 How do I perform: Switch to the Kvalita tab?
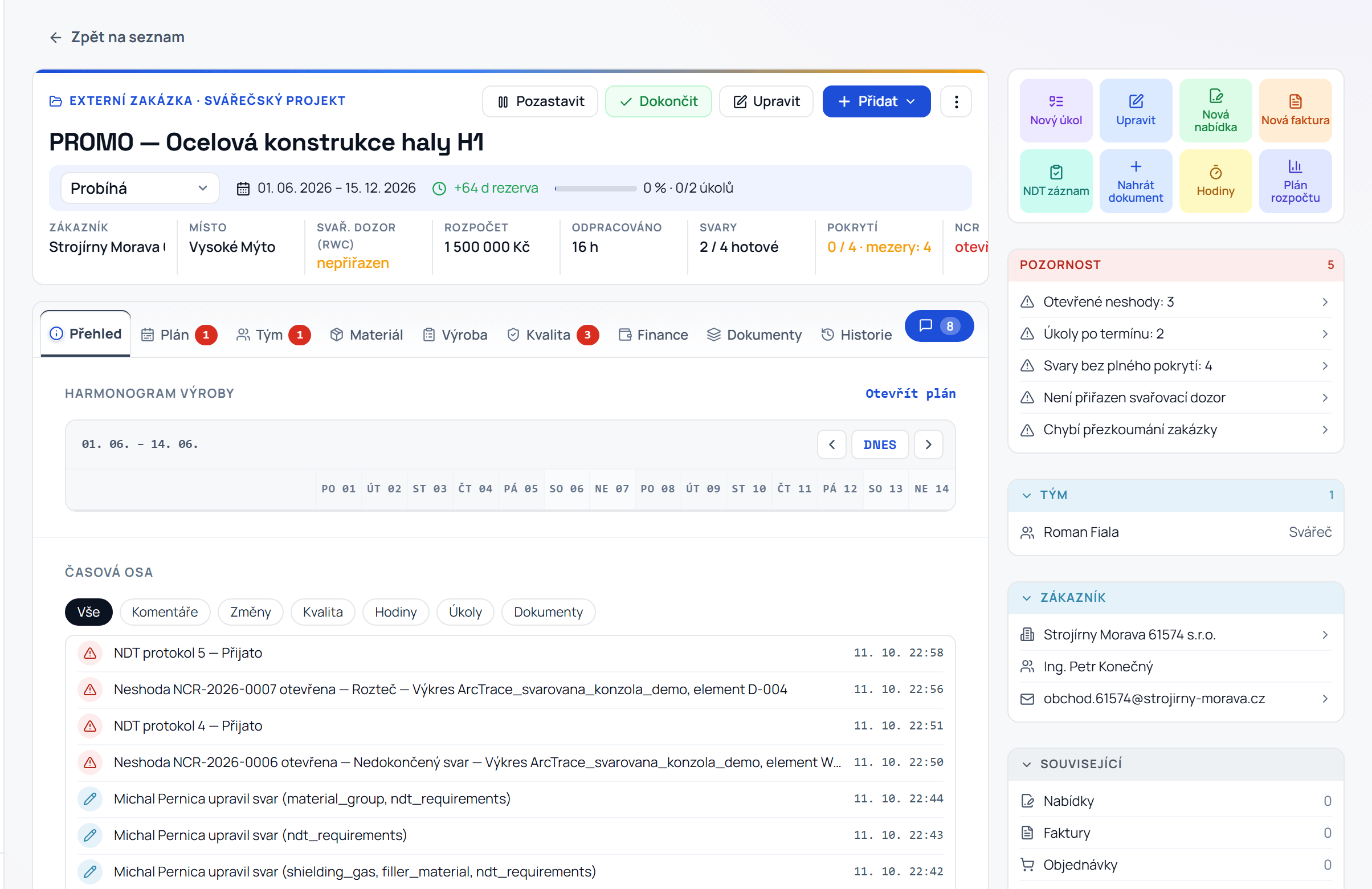click(552, 335)
